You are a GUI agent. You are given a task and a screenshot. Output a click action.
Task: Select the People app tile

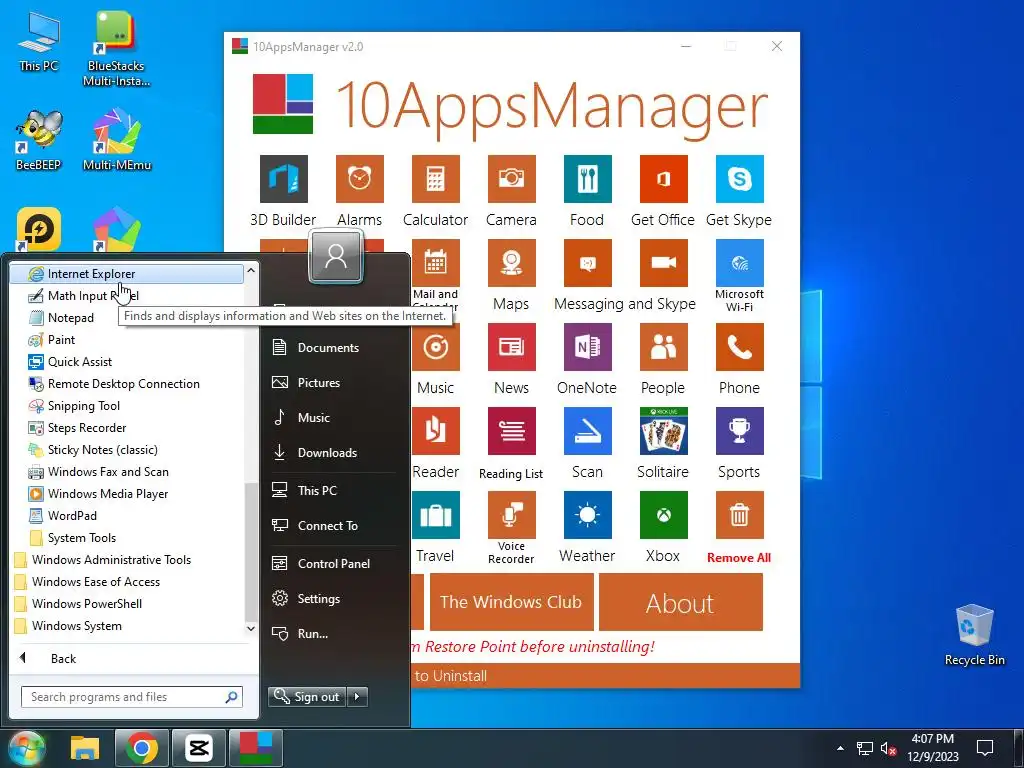[x=664, y=347]
